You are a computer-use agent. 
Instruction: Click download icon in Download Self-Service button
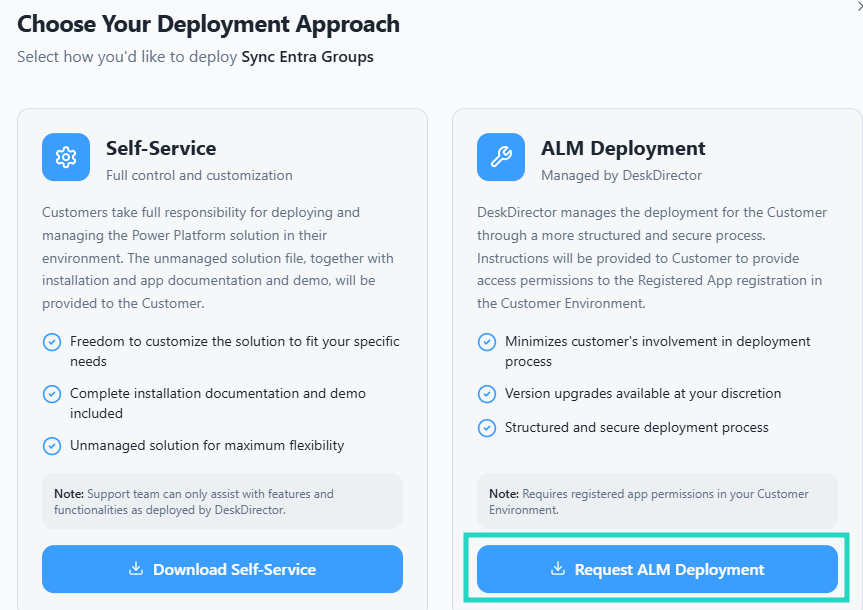[136, 568]
